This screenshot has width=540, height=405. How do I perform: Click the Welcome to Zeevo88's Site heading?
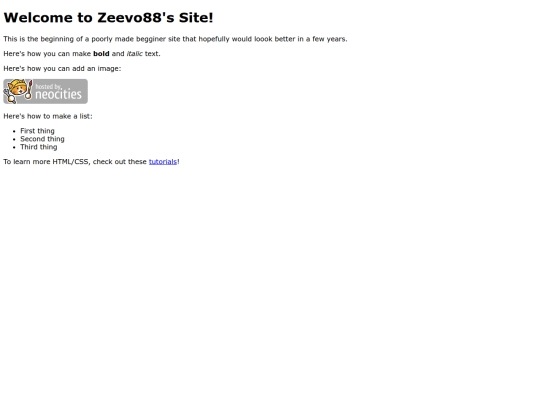coord(108,18)
